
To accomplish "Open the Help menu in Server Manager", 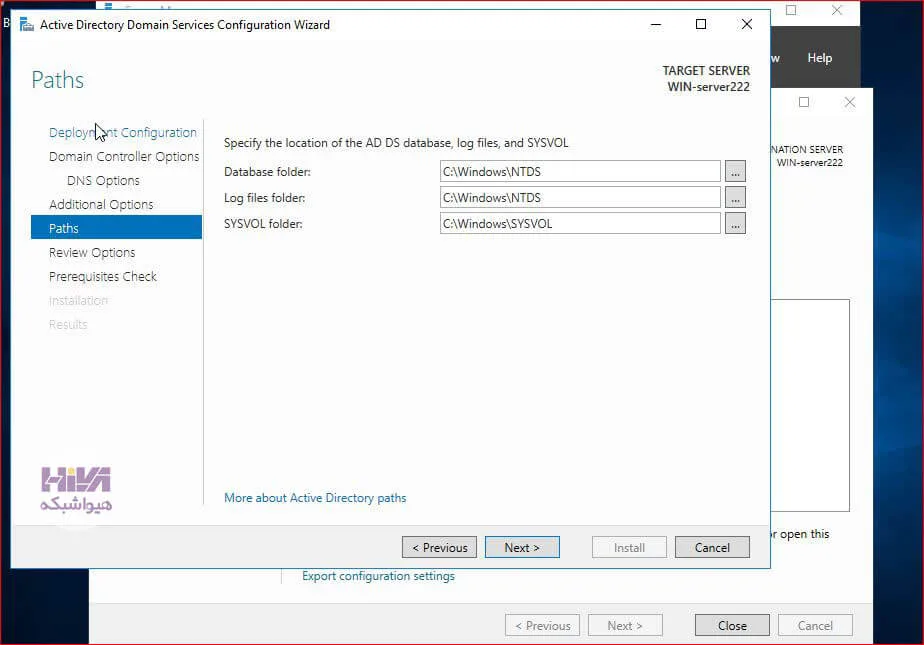I will [819, 58].
